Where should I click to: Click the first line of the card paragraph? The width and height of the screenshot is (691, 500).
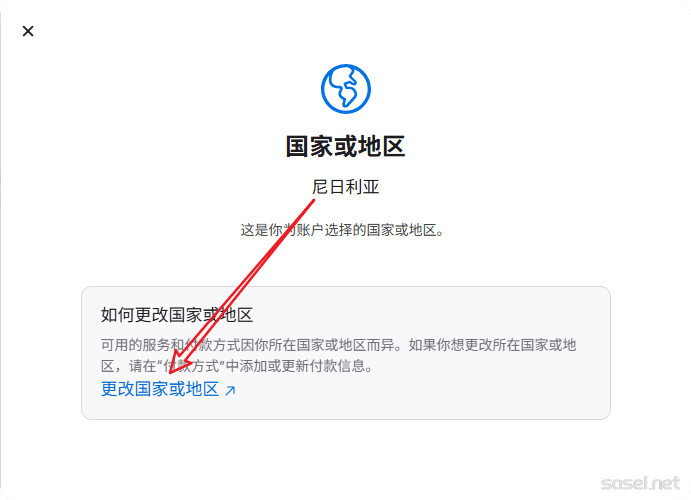pos(338,345)
